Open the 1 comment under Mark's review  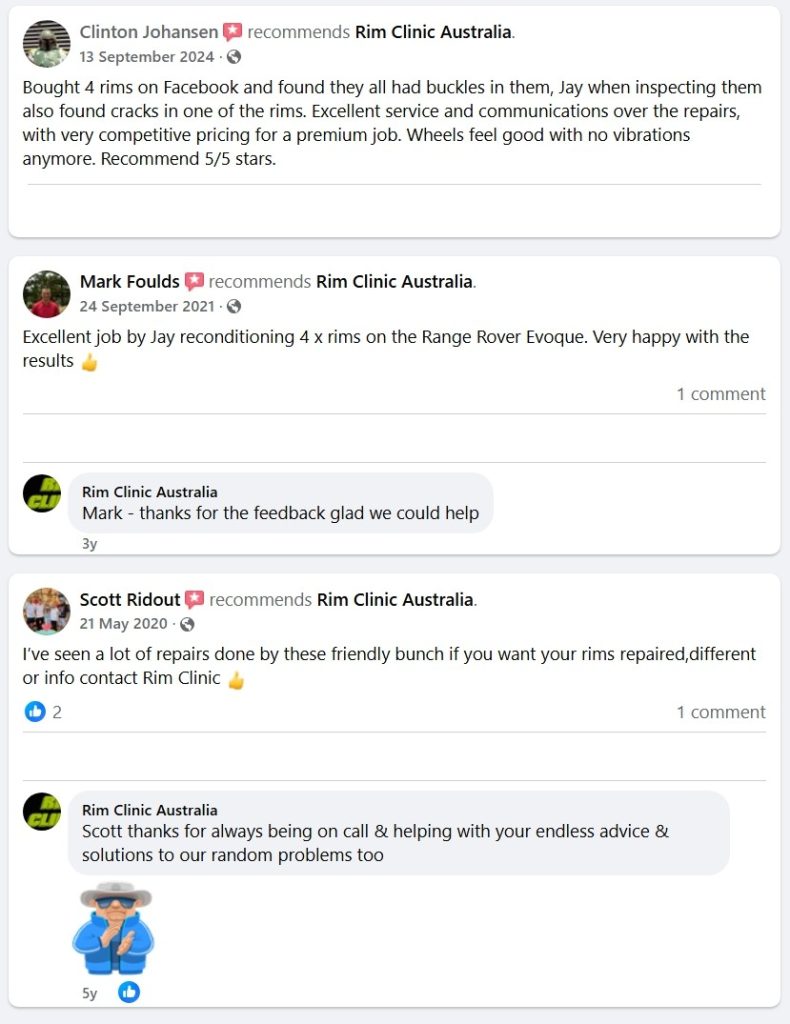tap(721, 394)
